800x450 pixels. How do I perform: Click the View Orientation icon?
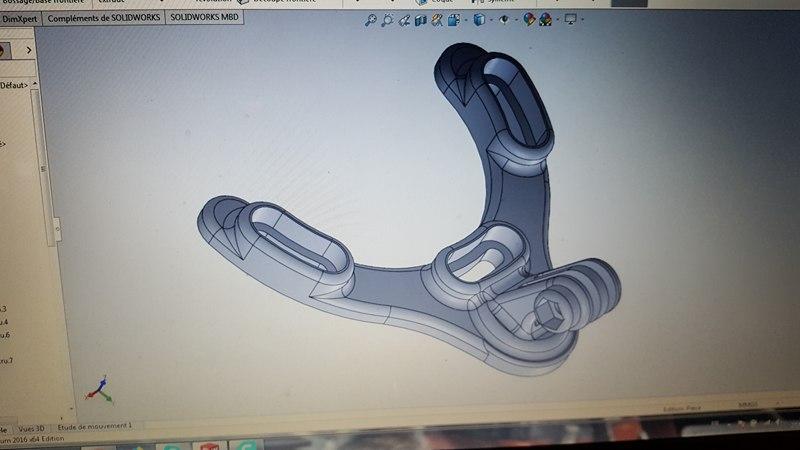coord(453,20)
